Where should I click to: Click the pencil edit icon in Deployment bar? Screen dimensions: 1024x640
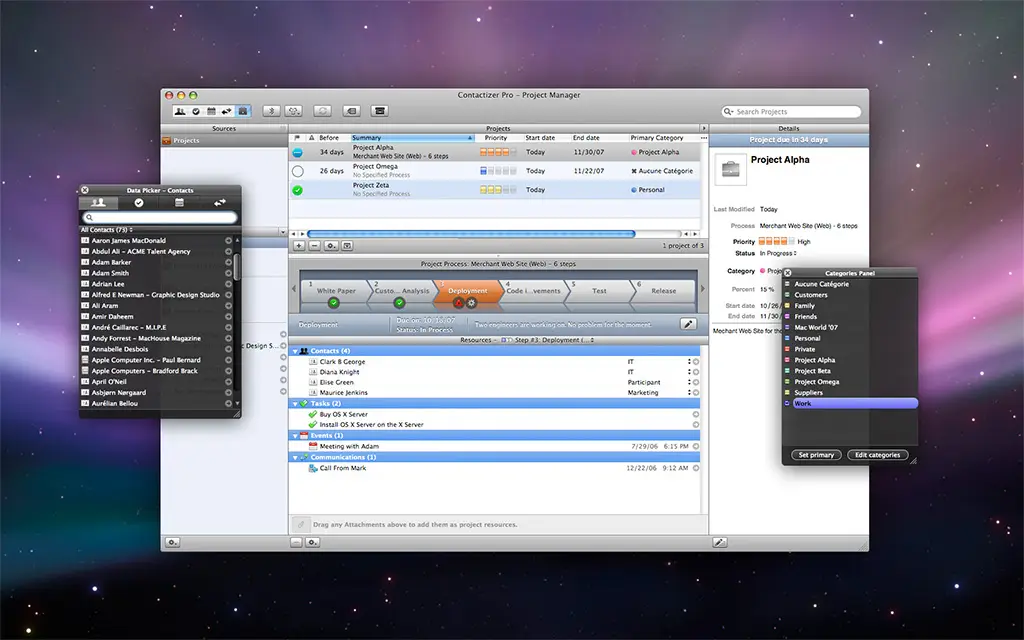(x=688, y=324)
